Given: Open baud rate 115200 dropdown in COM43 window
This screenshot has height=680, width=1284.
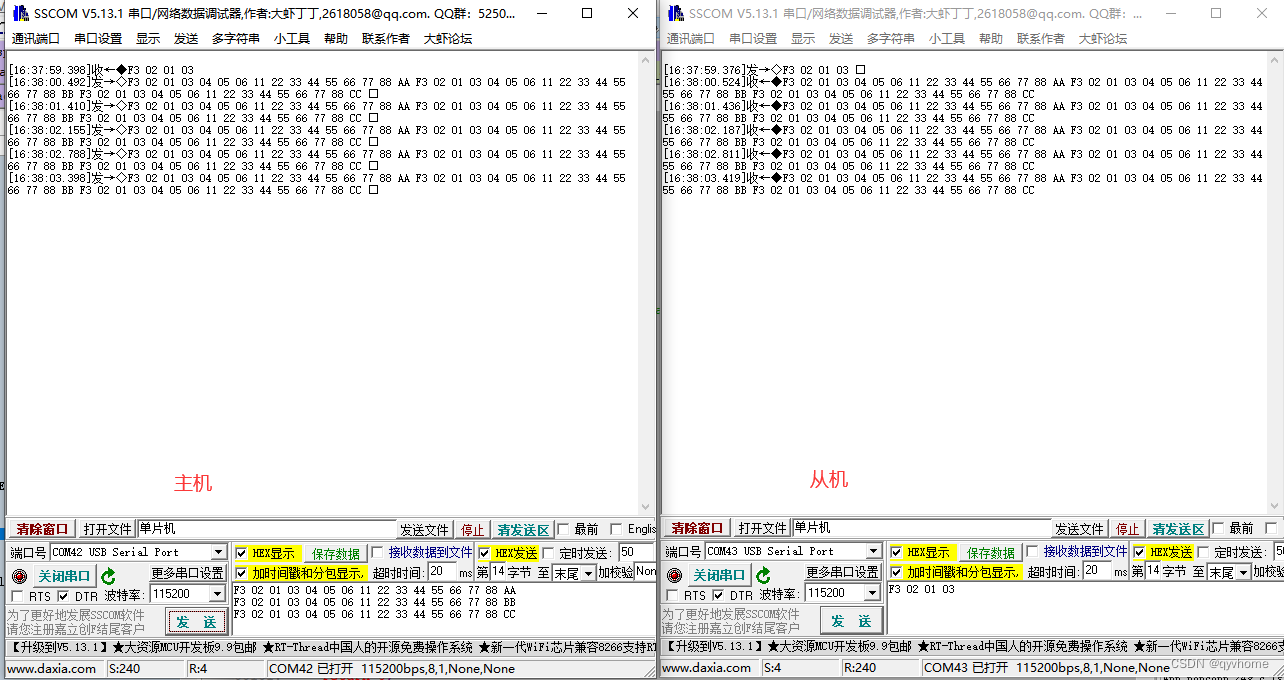Looking at the screenshot, I should 872,593.
